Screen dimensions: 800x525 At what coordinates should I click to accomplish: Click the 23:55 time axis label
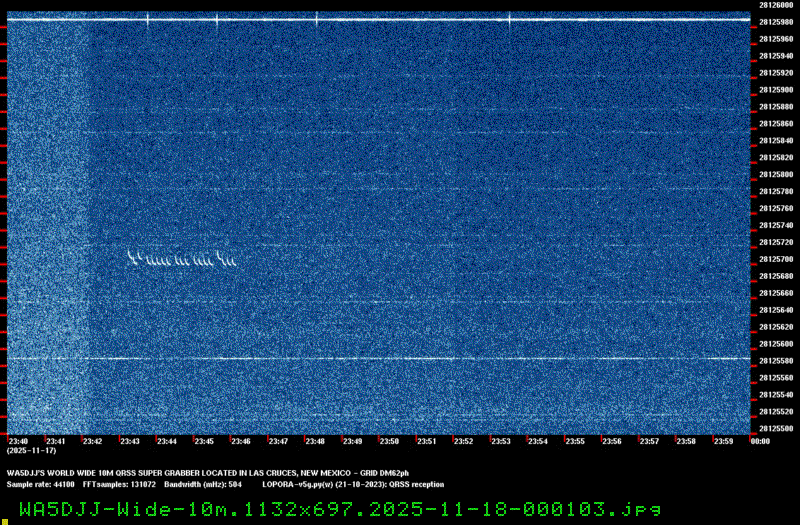pos(575,441)
